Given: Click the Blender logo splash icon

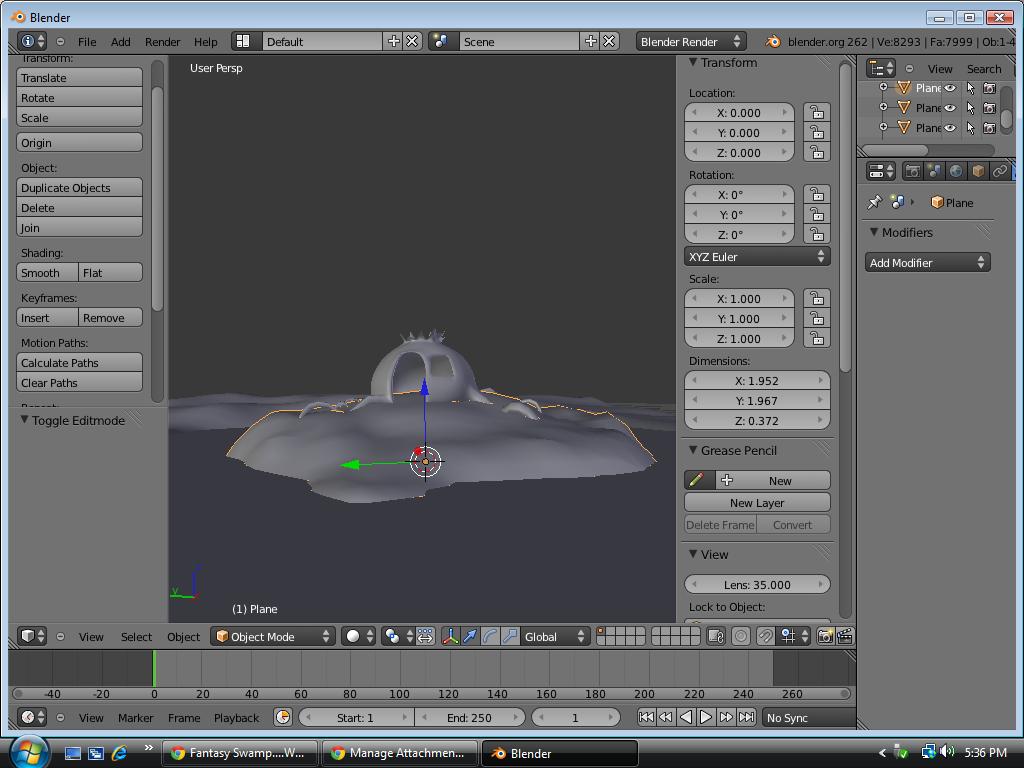Looking at the screenshot, I should pos(773,41).
